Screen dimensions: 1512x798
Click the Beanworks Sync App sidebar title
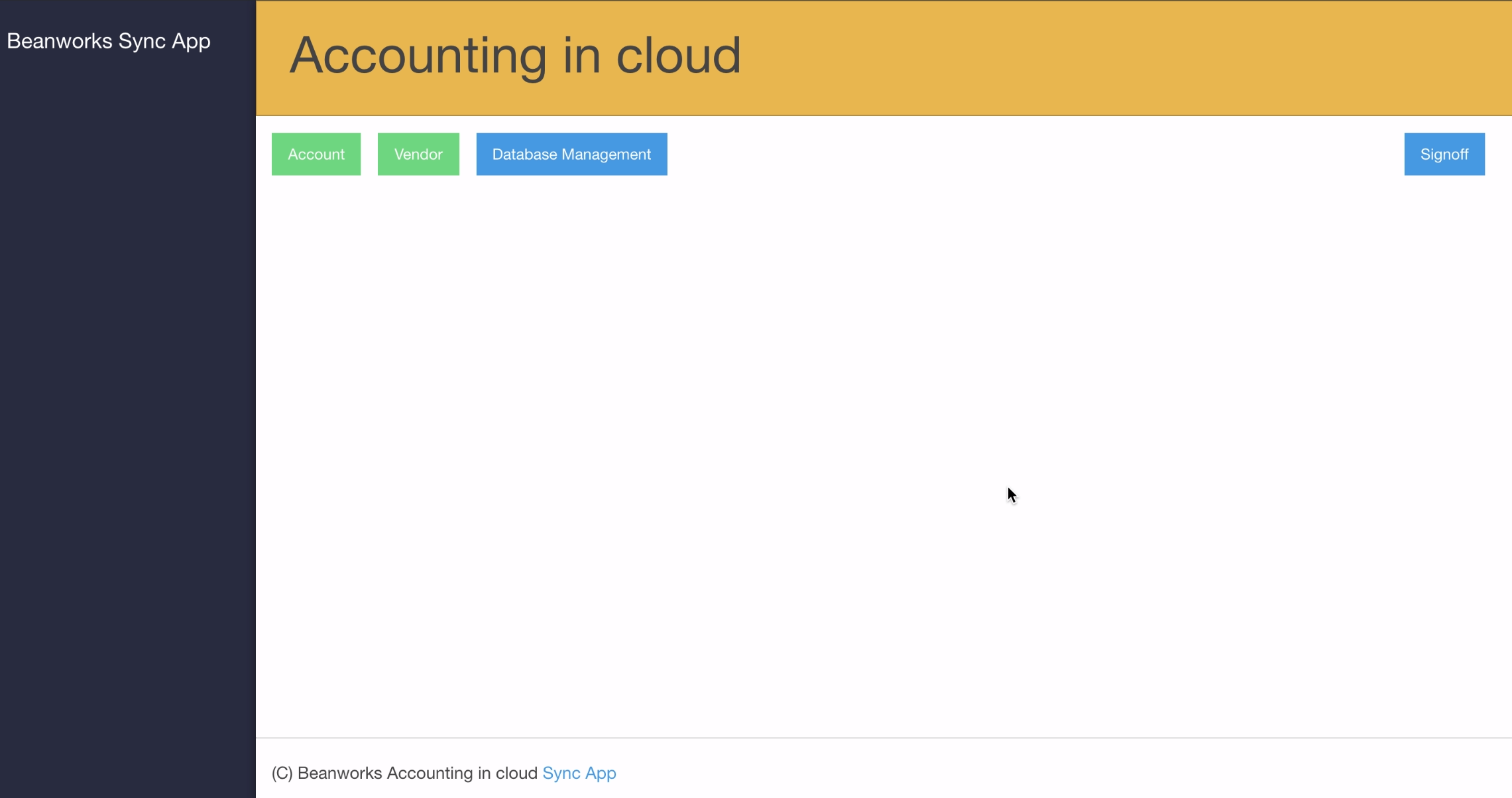[x=109, y=41]
